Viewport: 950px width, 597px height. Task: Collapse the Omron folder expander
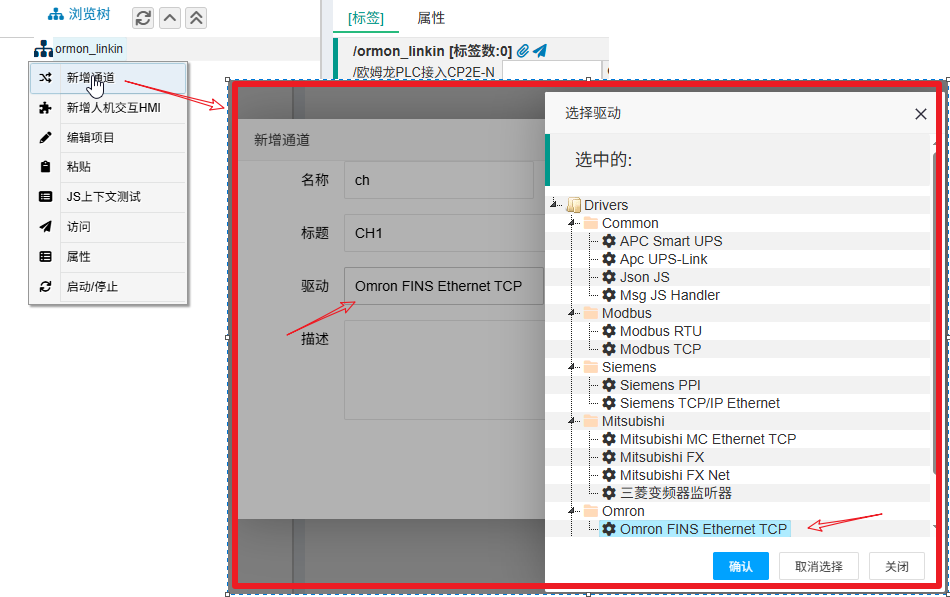coord(573,512)
